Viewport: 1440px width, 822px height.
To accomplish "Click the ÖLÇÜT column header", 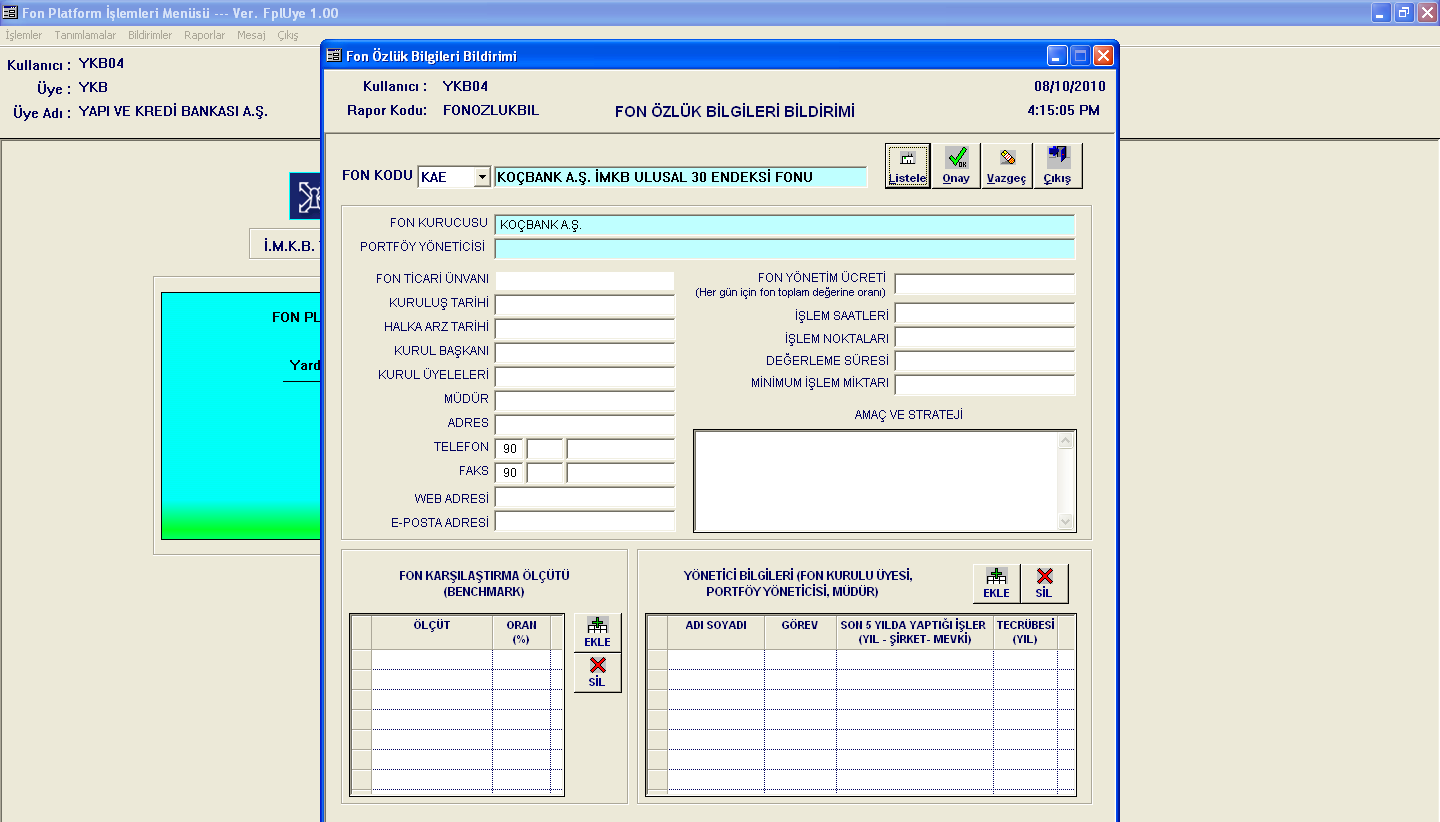I will point(432,632).
